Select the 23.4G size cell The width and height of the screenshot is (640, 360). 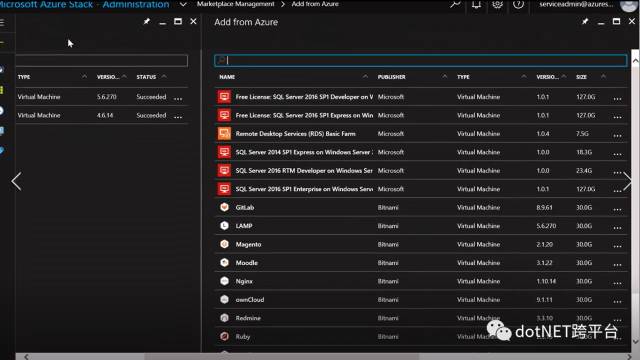pyautogui.click(x=584, y=170)
